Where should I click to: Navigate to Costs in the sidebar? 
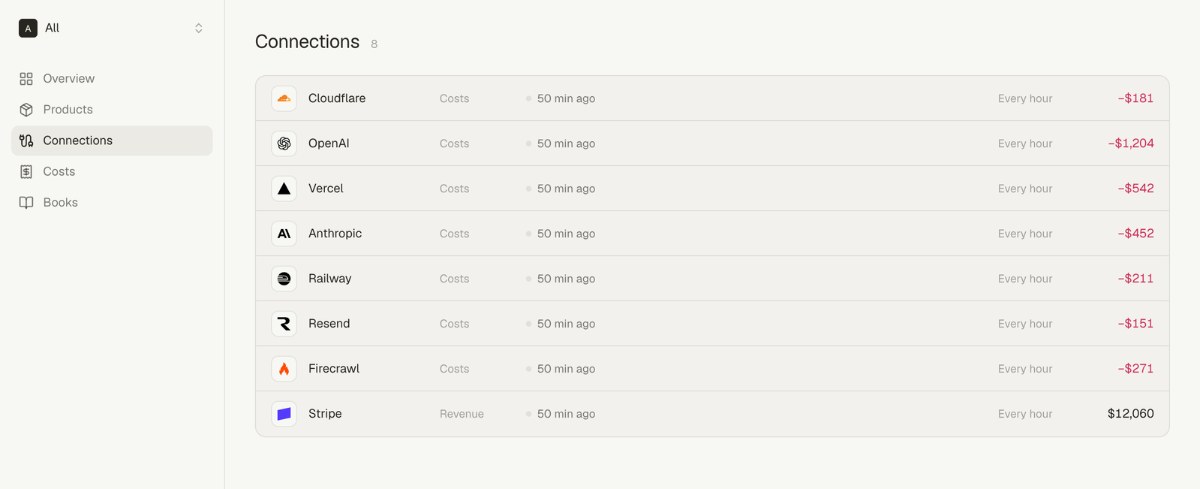112,171
